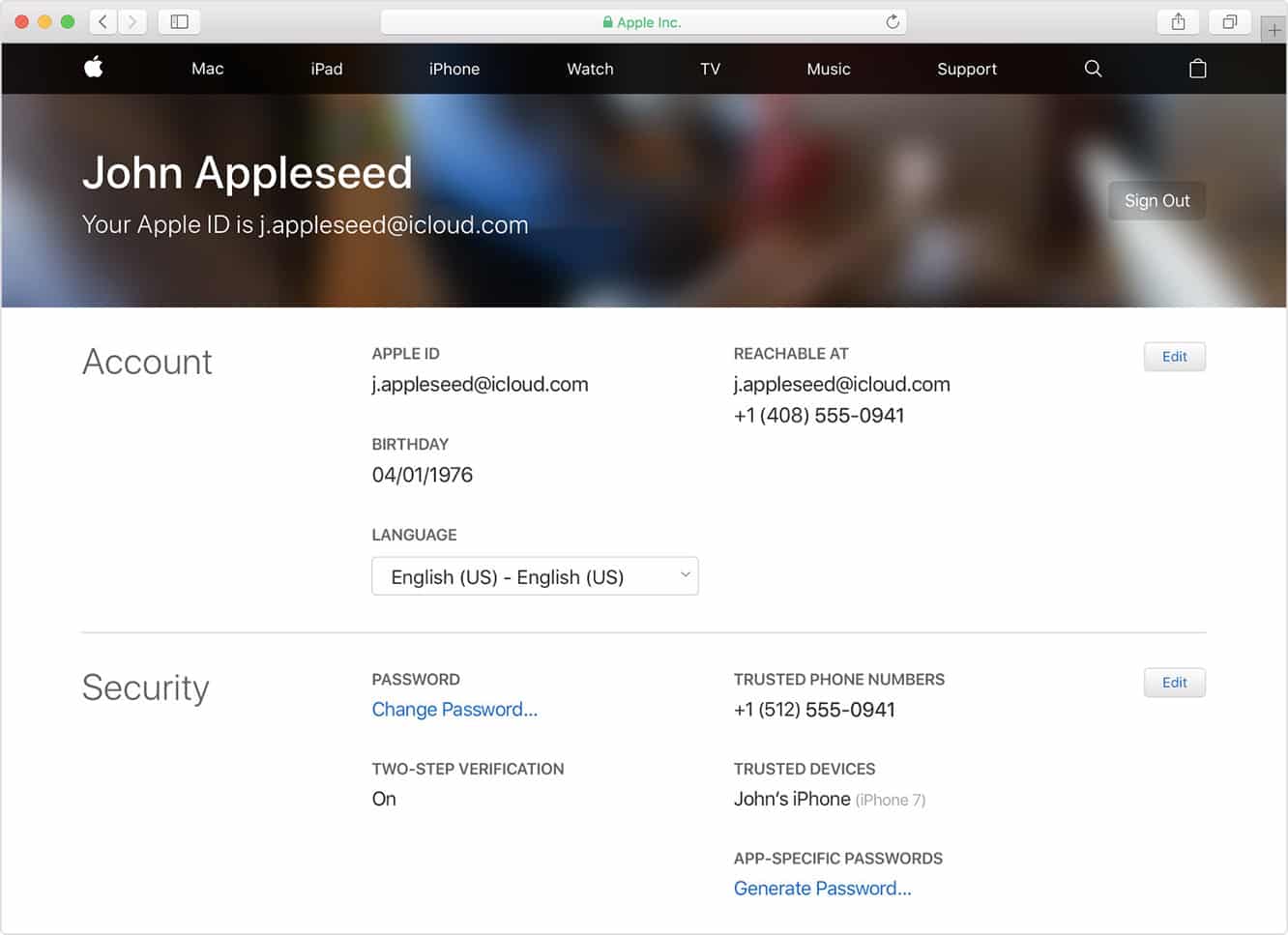Click the show all tabs icon
The width and height of the screenshot is (1288, 935).
point(1230,21)
